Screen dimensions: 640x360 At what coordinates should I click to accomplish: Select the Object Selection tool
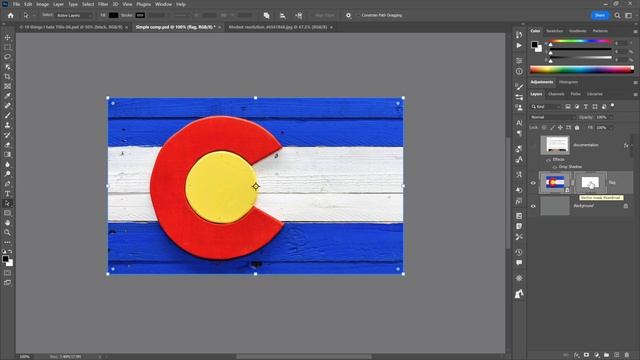7,67
